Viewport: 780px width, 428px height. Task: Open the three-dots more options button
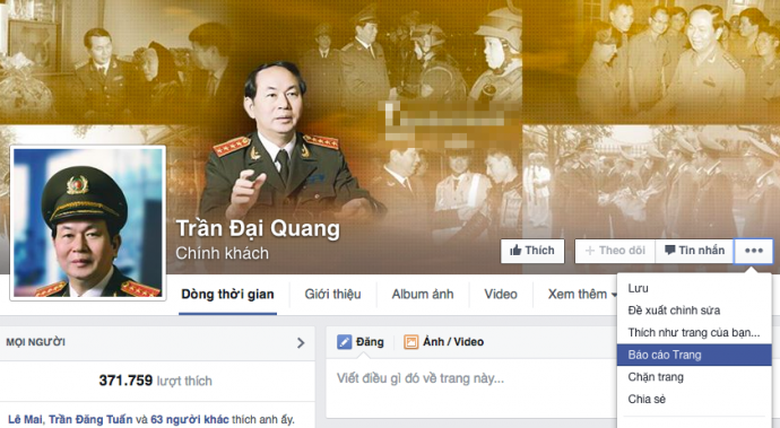[754, 251]
